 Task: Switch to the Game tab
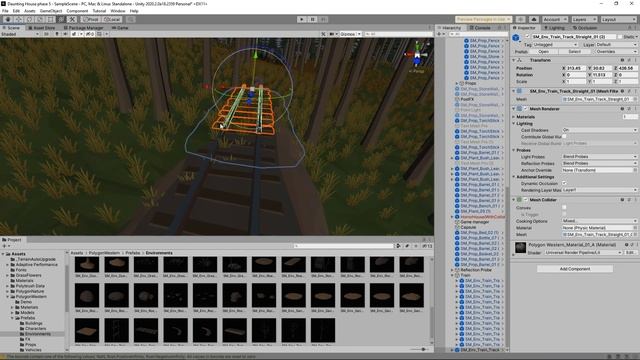click(x=120, y=28)
